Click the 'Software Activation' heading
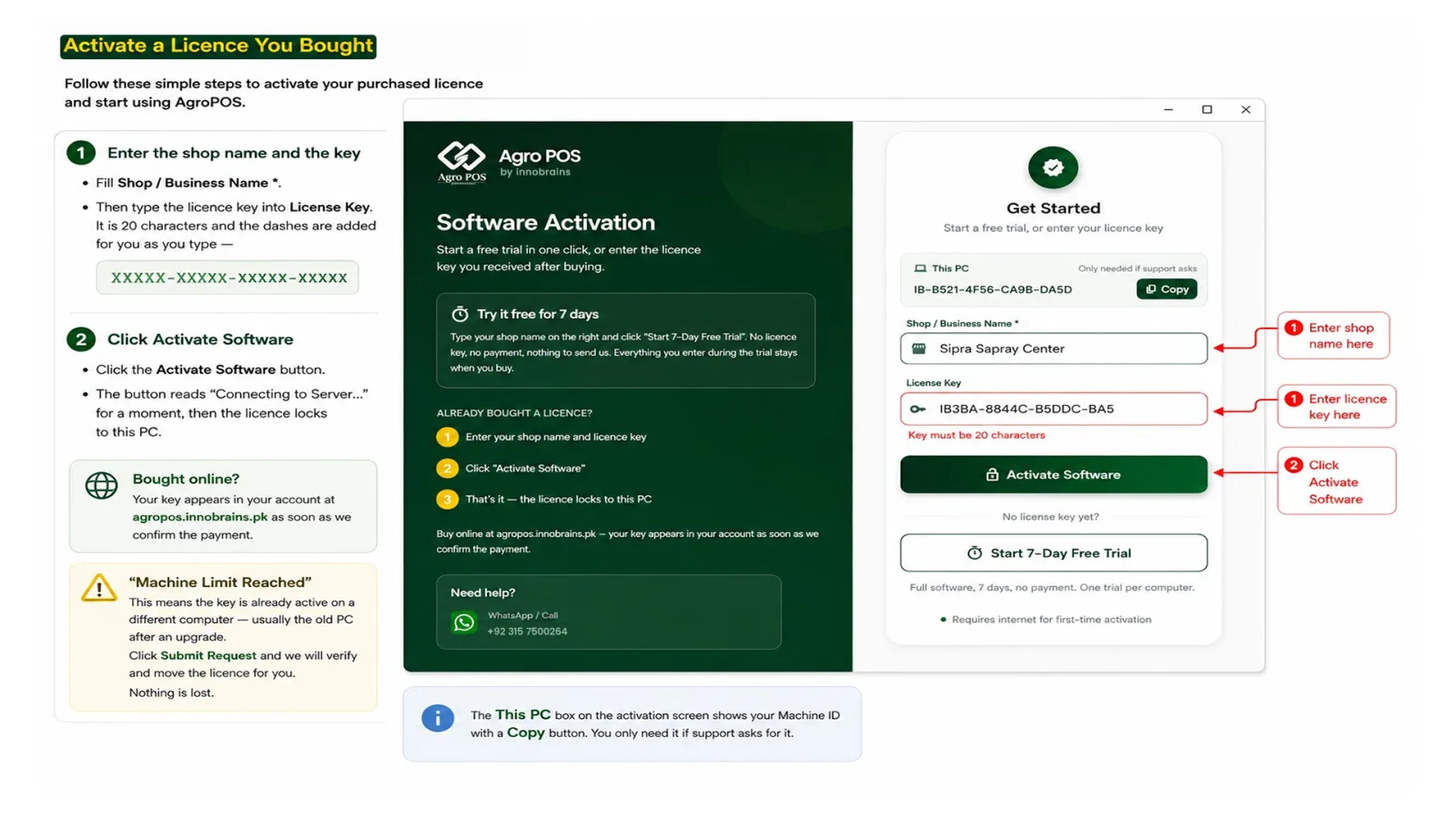 (545, 222)
